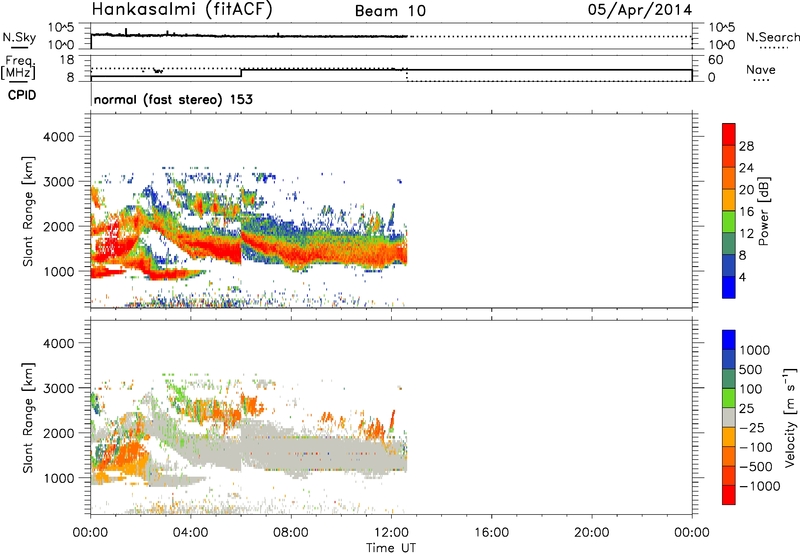Screen dimensions: 800x554
Task: Click the '04:00' time axis label
Action: point(191,533)
